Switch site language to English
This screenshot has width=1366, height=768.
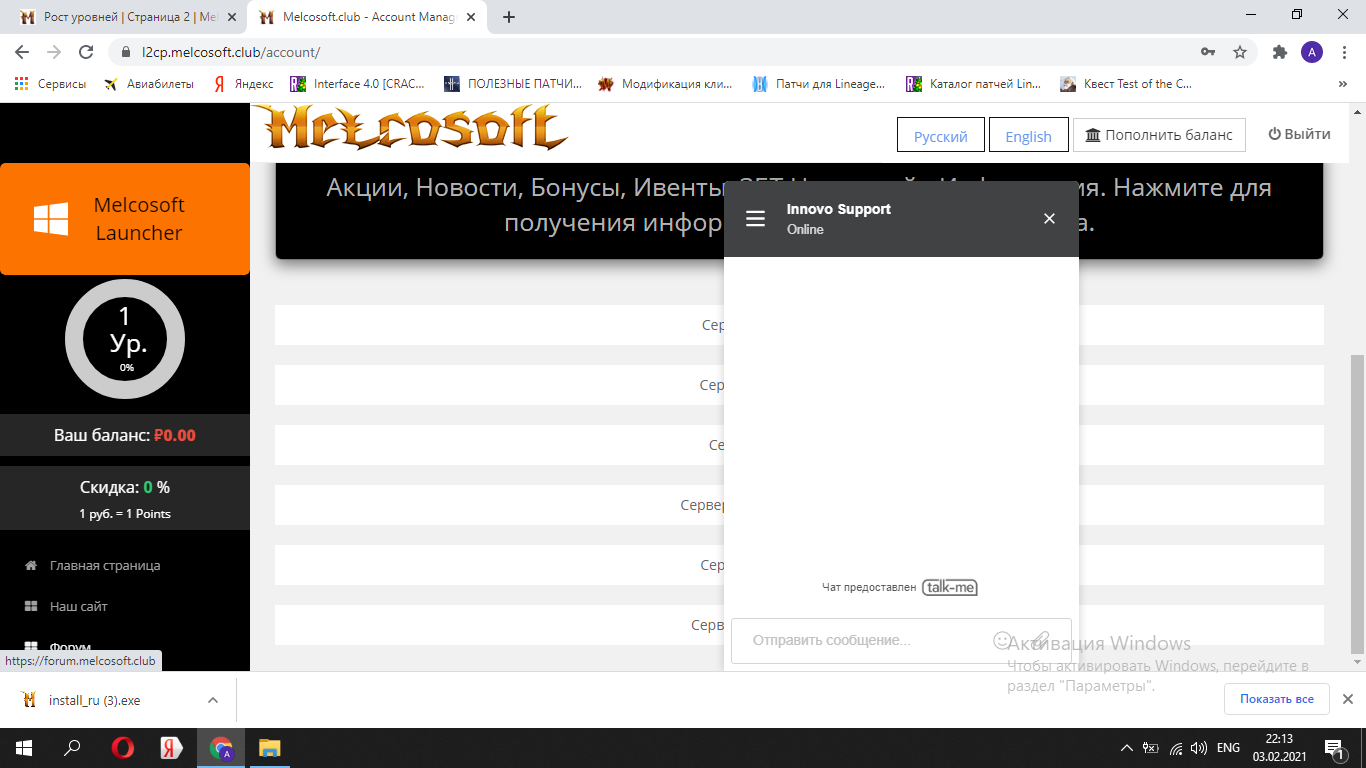tap(1028, 136)
